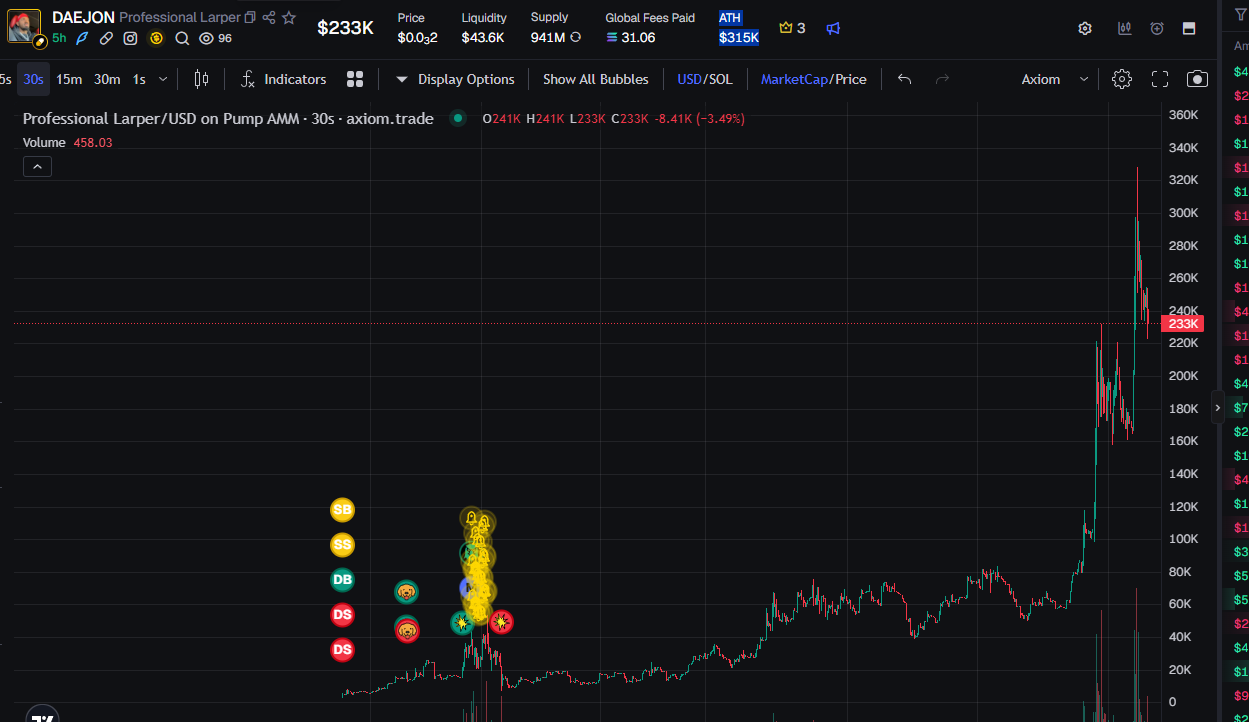This screenshot has width=1249, height=722.
Task: Click the green-ringed dog bubble on chart
Action: pos(406,592)
